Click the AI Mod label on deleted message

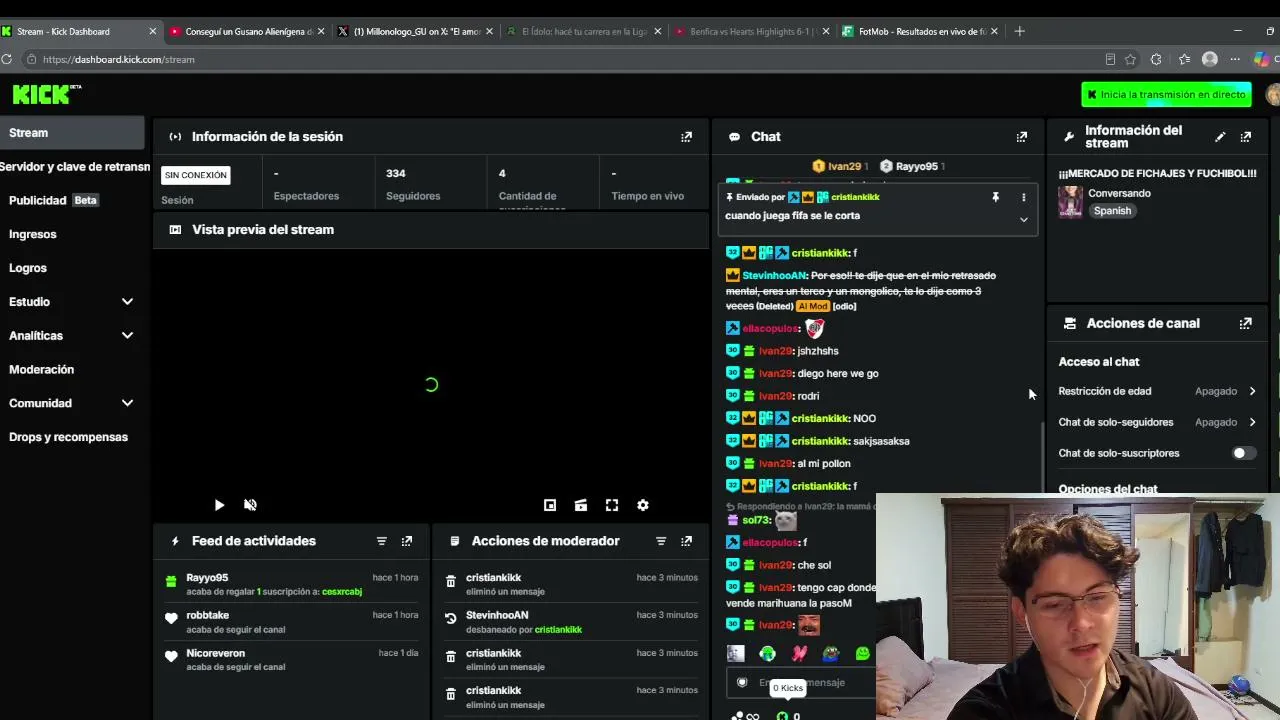812,306
